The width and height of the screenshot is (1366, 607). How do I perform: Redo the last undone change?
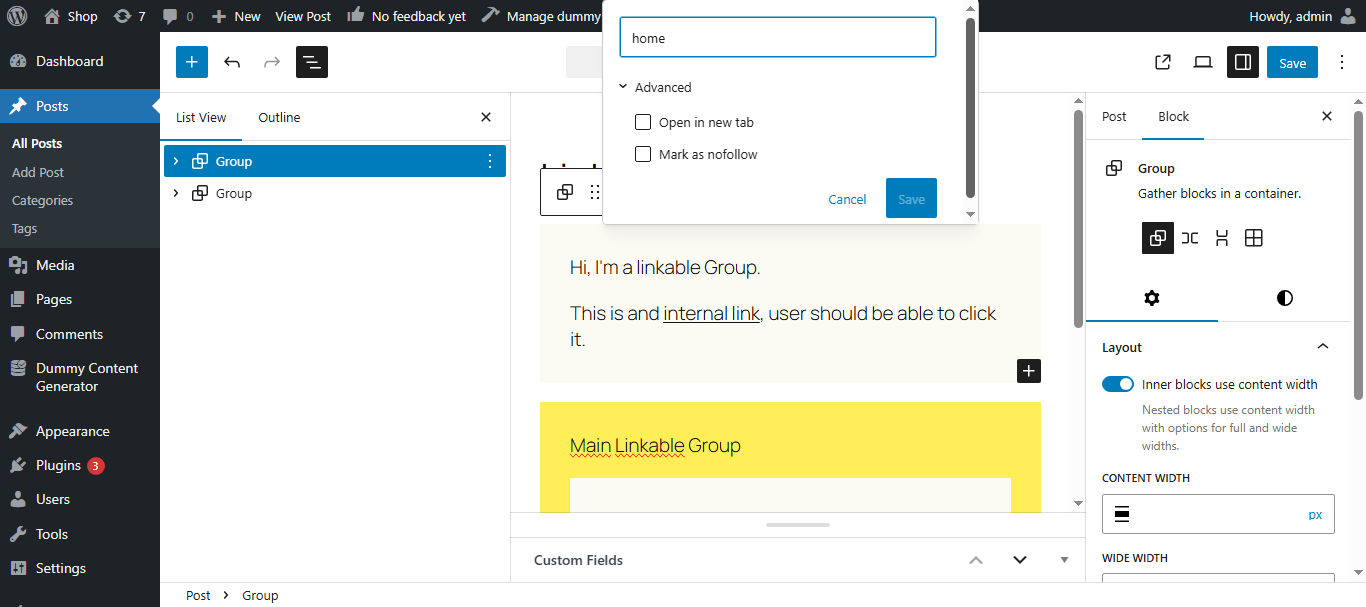pos(272,62)
